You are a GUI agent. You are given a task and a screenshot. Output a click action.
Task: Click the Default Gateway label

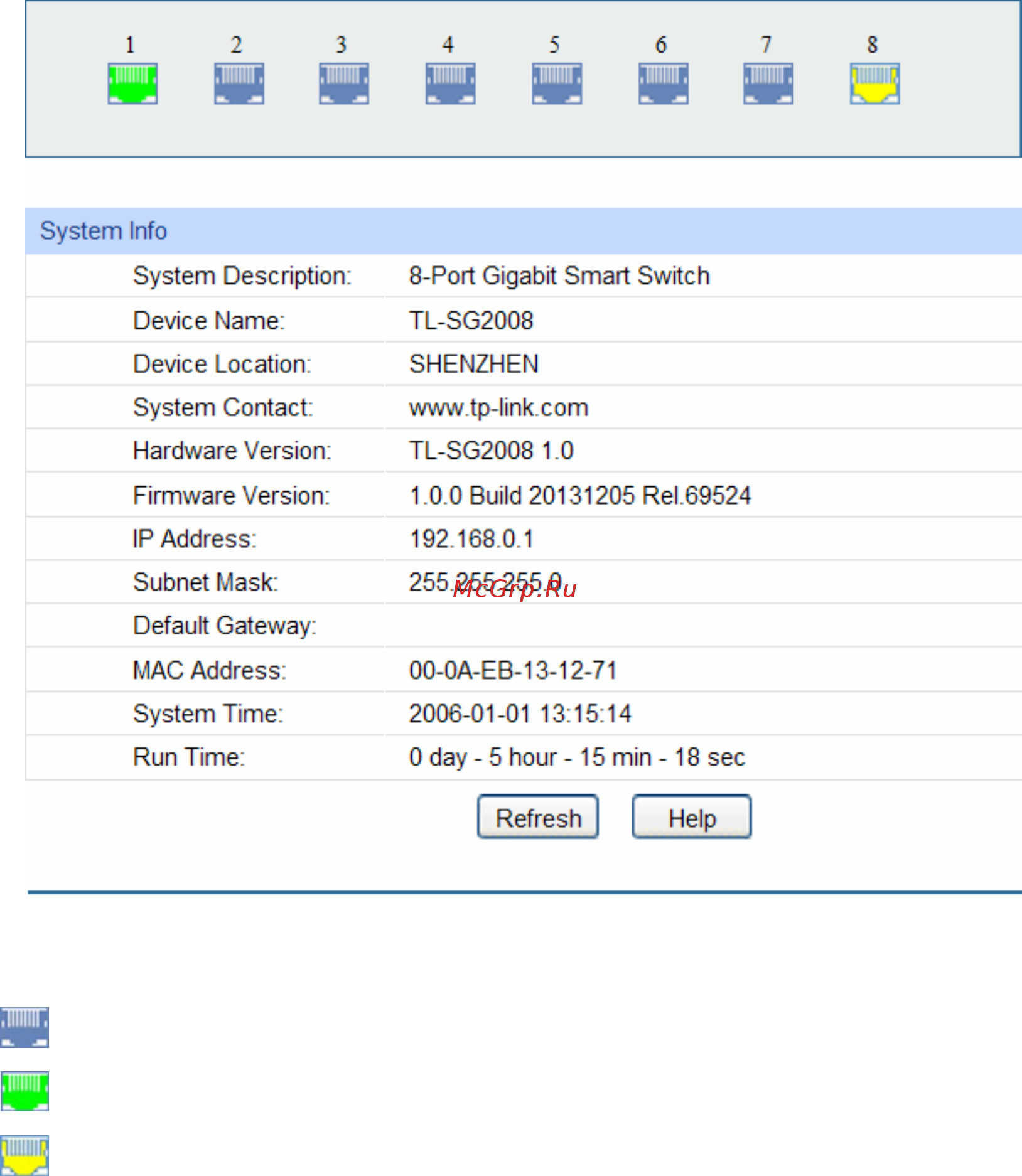pos(225,626)
